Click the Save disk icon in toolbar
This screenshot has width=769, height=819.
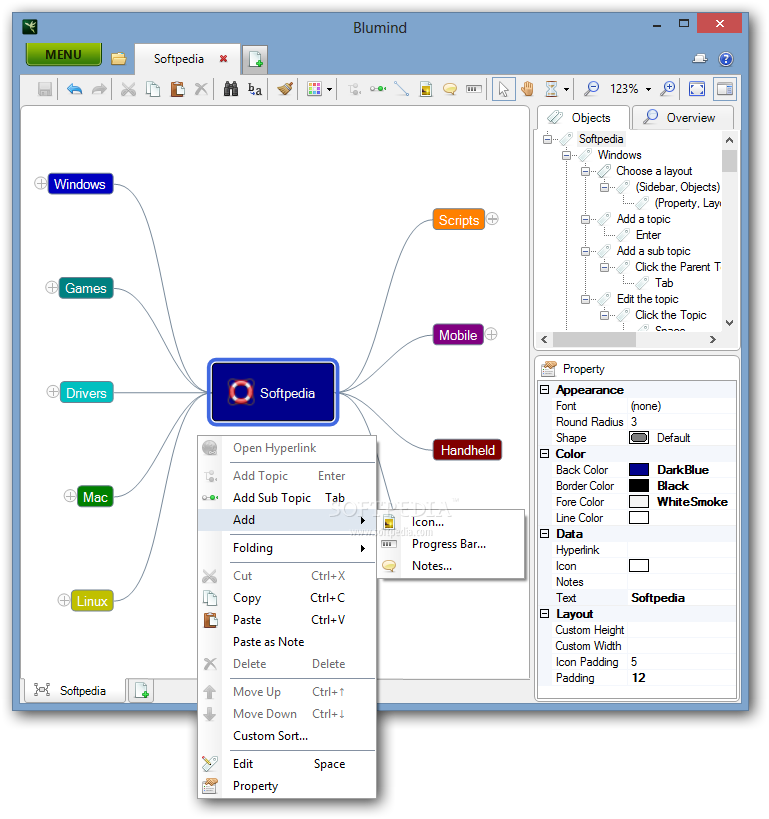[x=44, y=89]
